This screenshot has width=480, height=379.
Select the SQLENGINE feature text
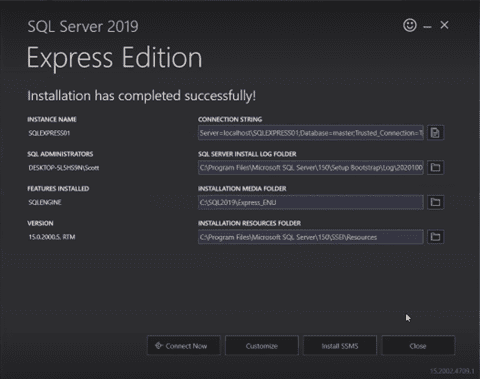pos(45,202)
